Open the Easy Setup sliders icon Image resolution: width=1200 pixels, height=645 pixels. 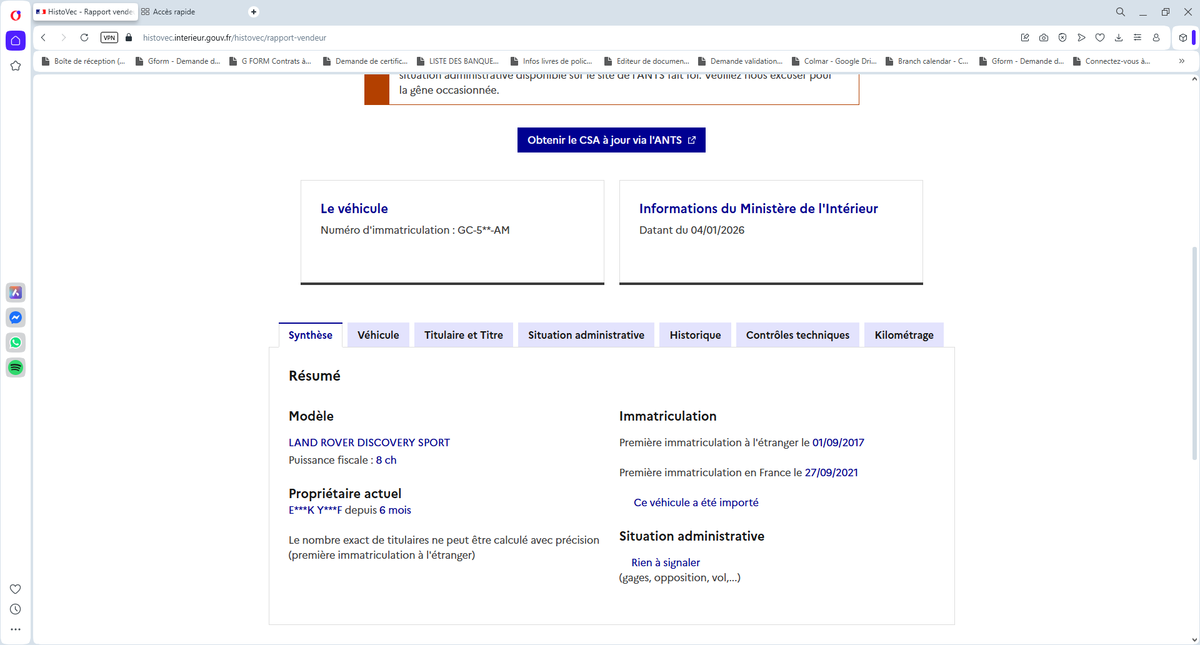tap(1136, 37)
